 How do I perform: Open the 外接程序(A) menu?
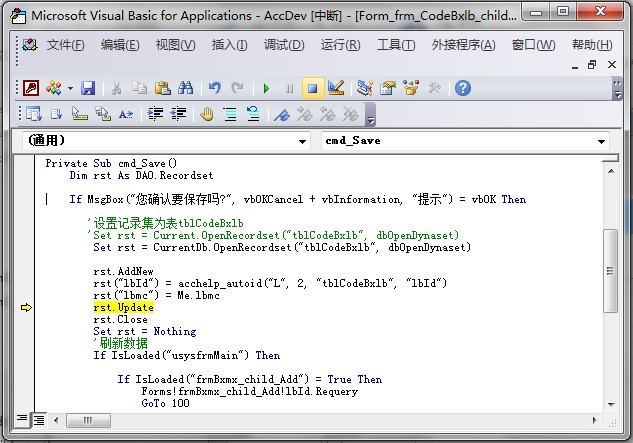[x=463, y=45]
